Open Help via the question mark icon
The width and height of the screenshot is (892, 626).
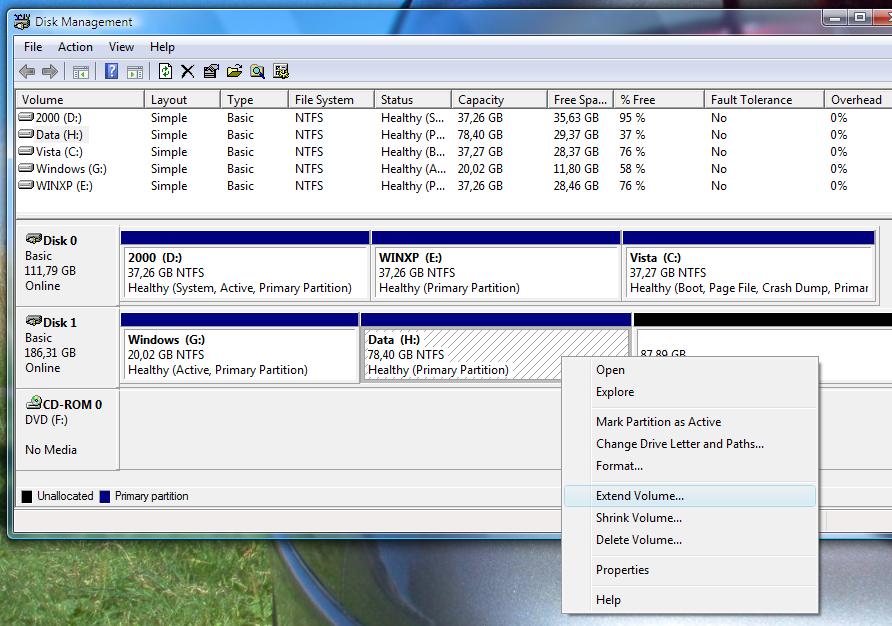[112, 71]
